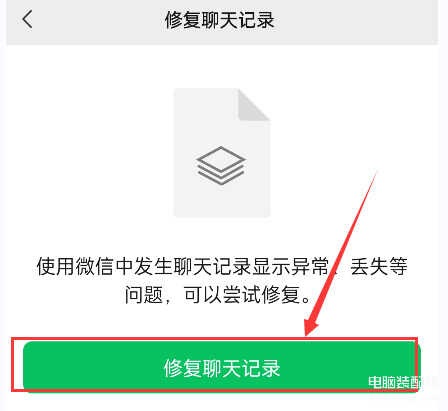Click the red arrow annotation's arrowhead
Viewport: 448px width, 411px height.
[x=311, y=325]
